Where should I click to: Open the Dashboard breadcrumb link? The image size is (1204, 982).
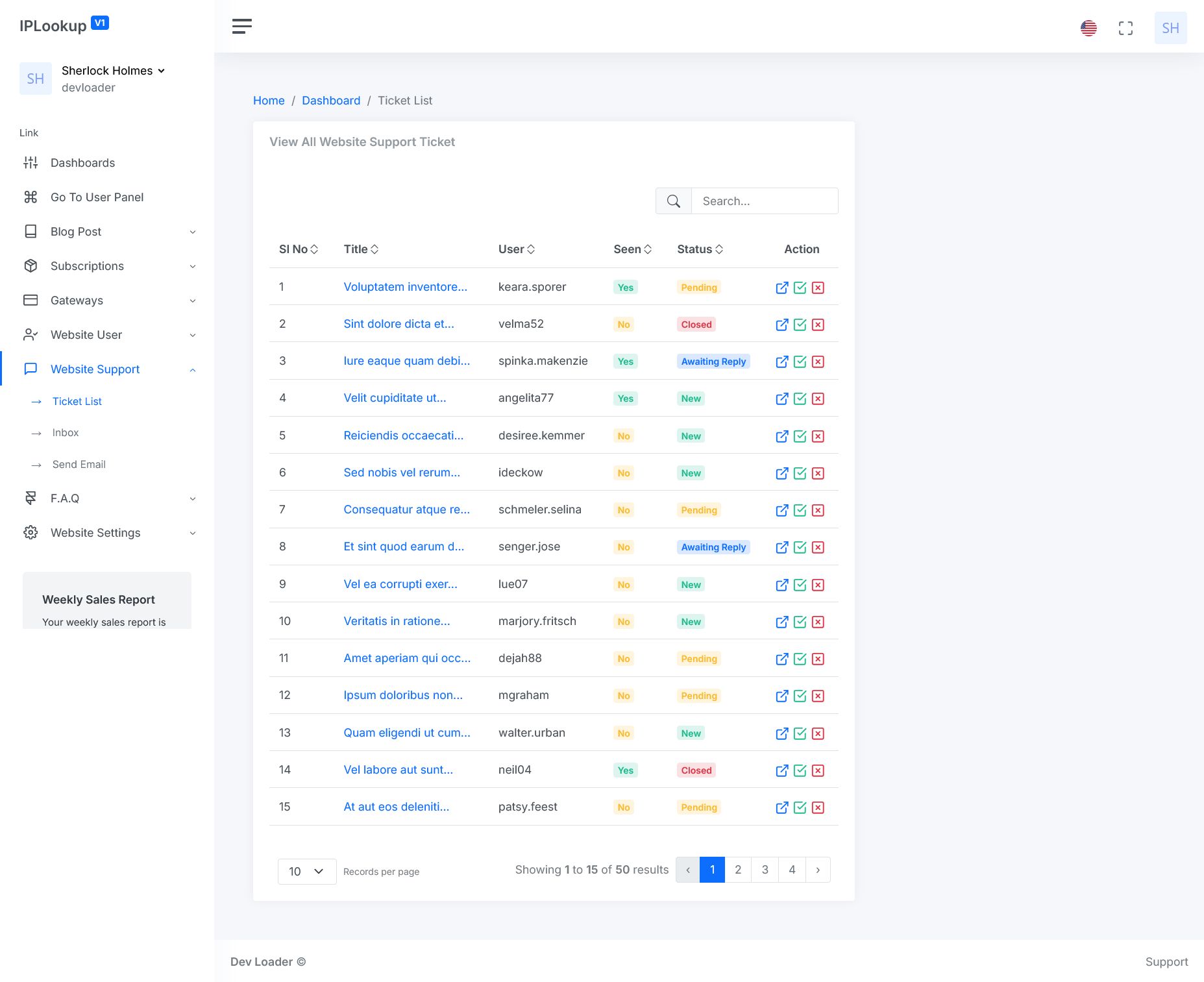(330, 101)
